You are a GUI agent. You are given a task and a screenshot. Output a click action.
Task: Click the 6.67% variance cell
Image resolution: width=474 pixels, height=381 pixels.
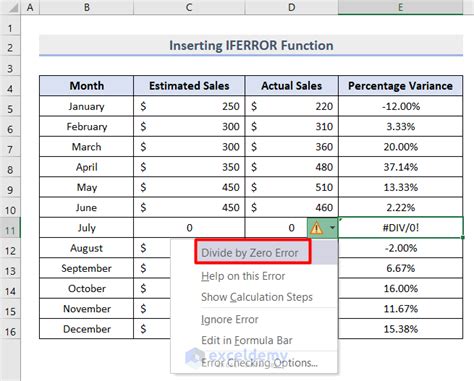pos(401,268)
